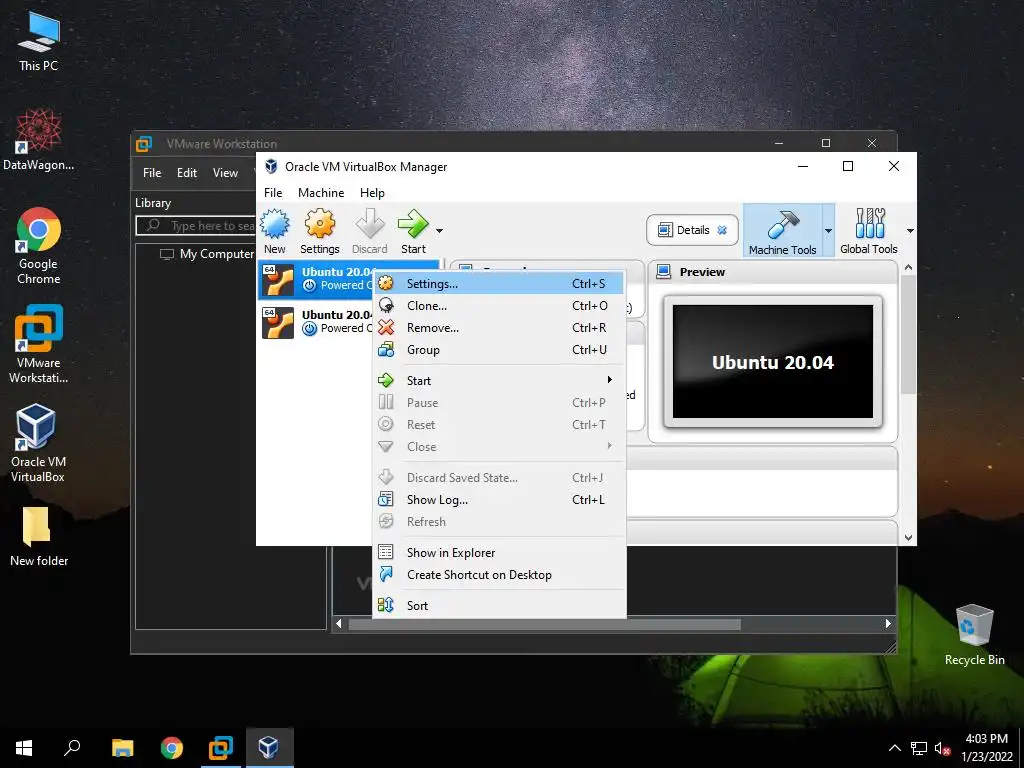
Task: Select This PC desktop icon
Action: 39,42
